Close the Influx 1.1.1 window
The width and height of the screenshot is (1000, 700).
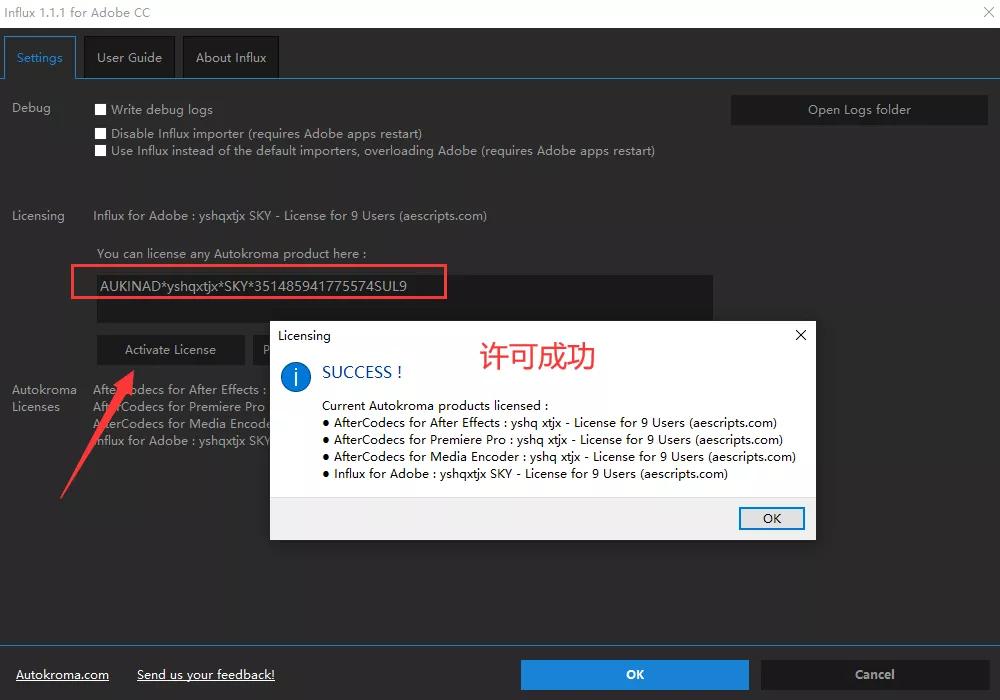click(988, 12)
